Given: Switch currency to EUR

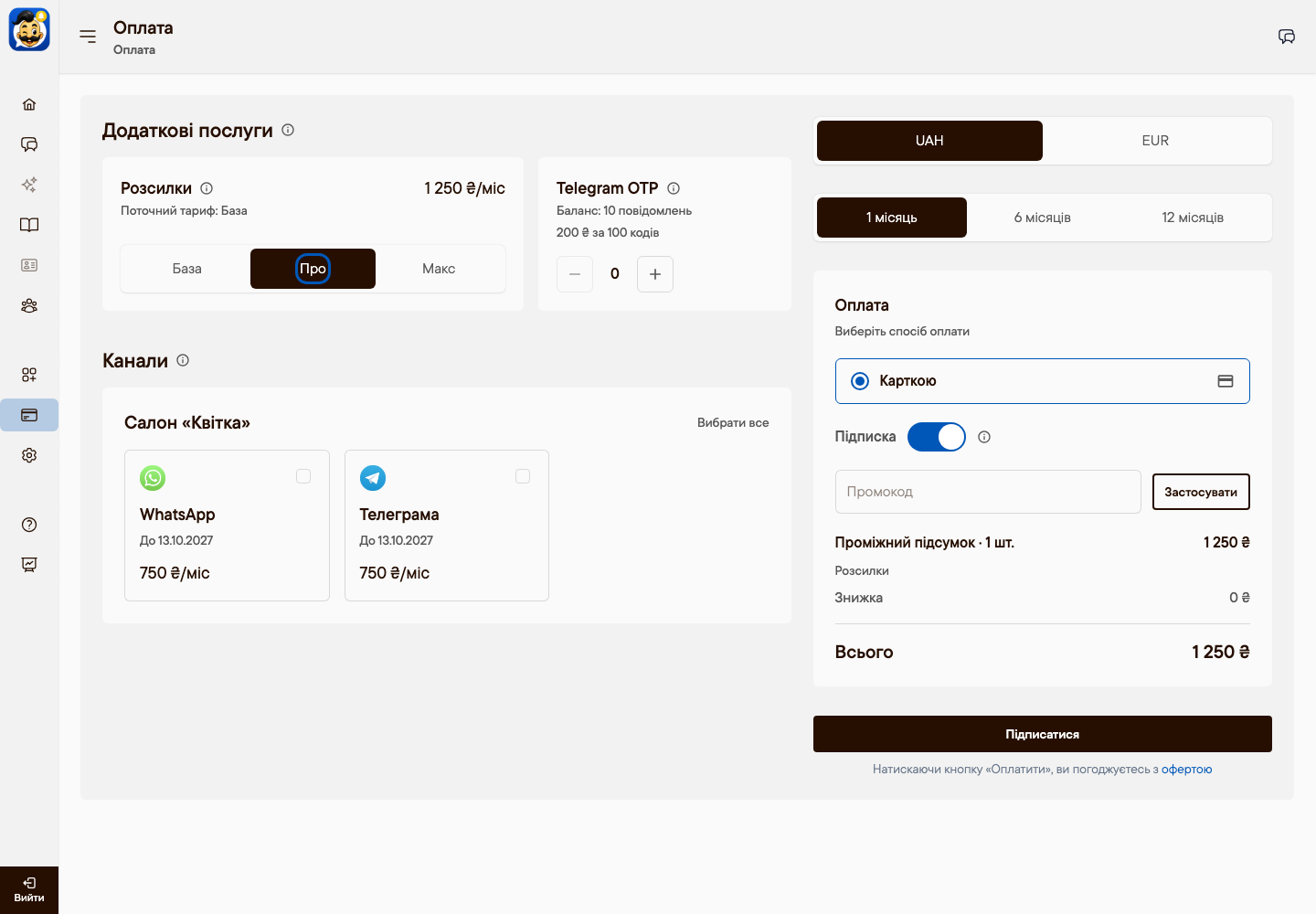Looking at the screenshot, I should click(1155, 141).
